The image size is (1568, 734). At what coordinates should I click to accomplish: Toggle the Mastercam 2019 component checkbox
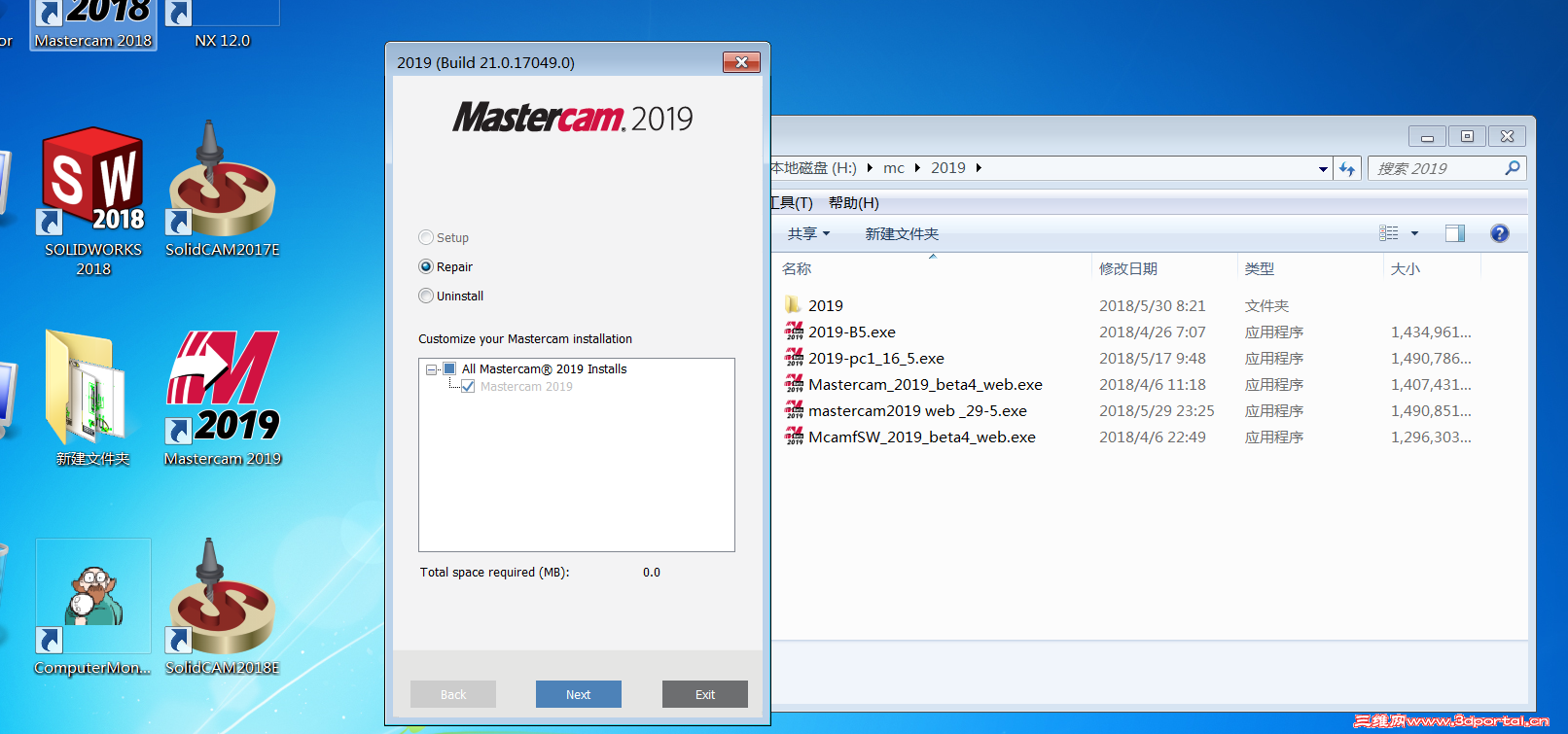click(x=468, y=386)
